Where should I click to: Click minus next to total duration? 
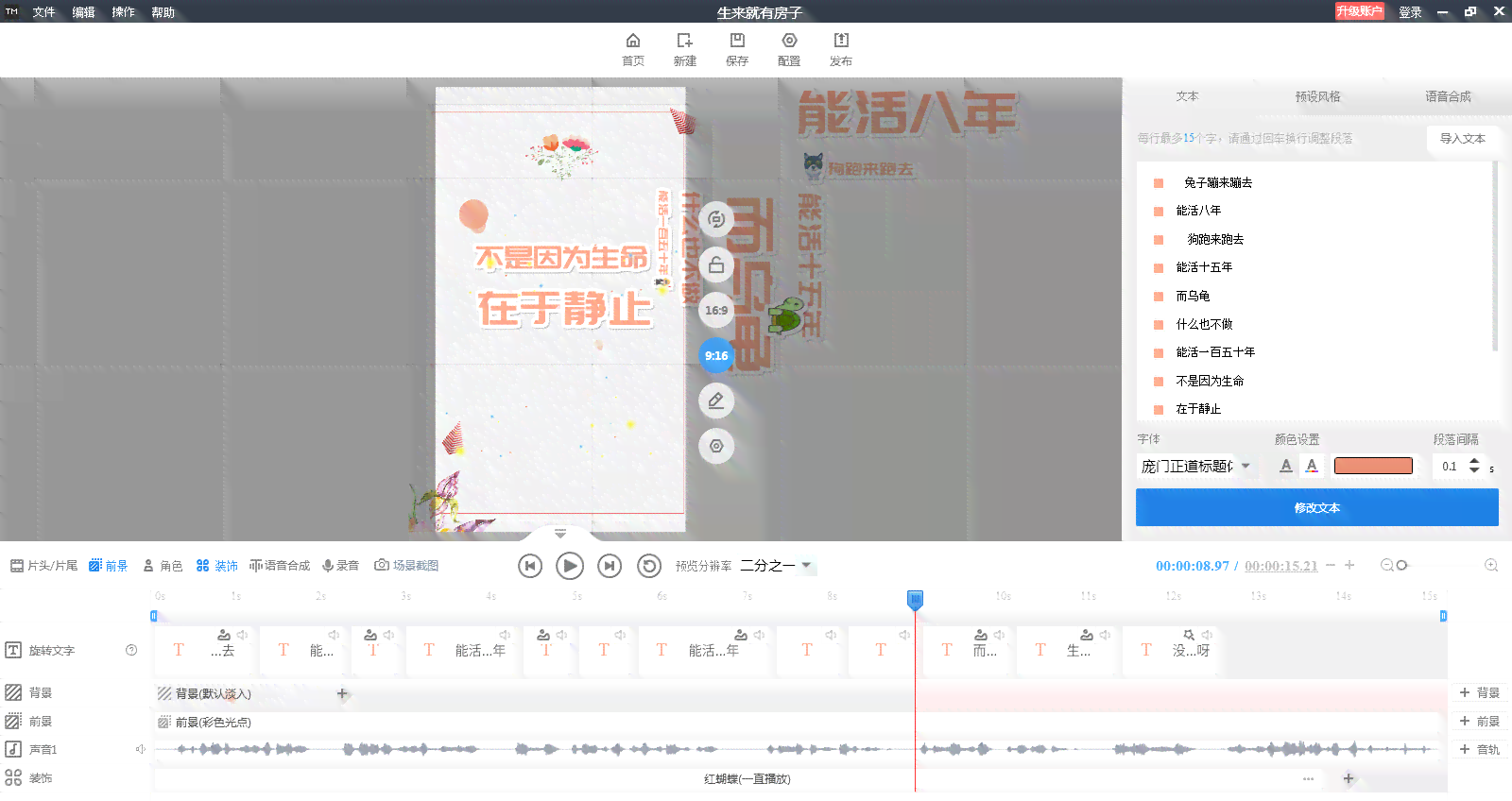coord(1331,565)
